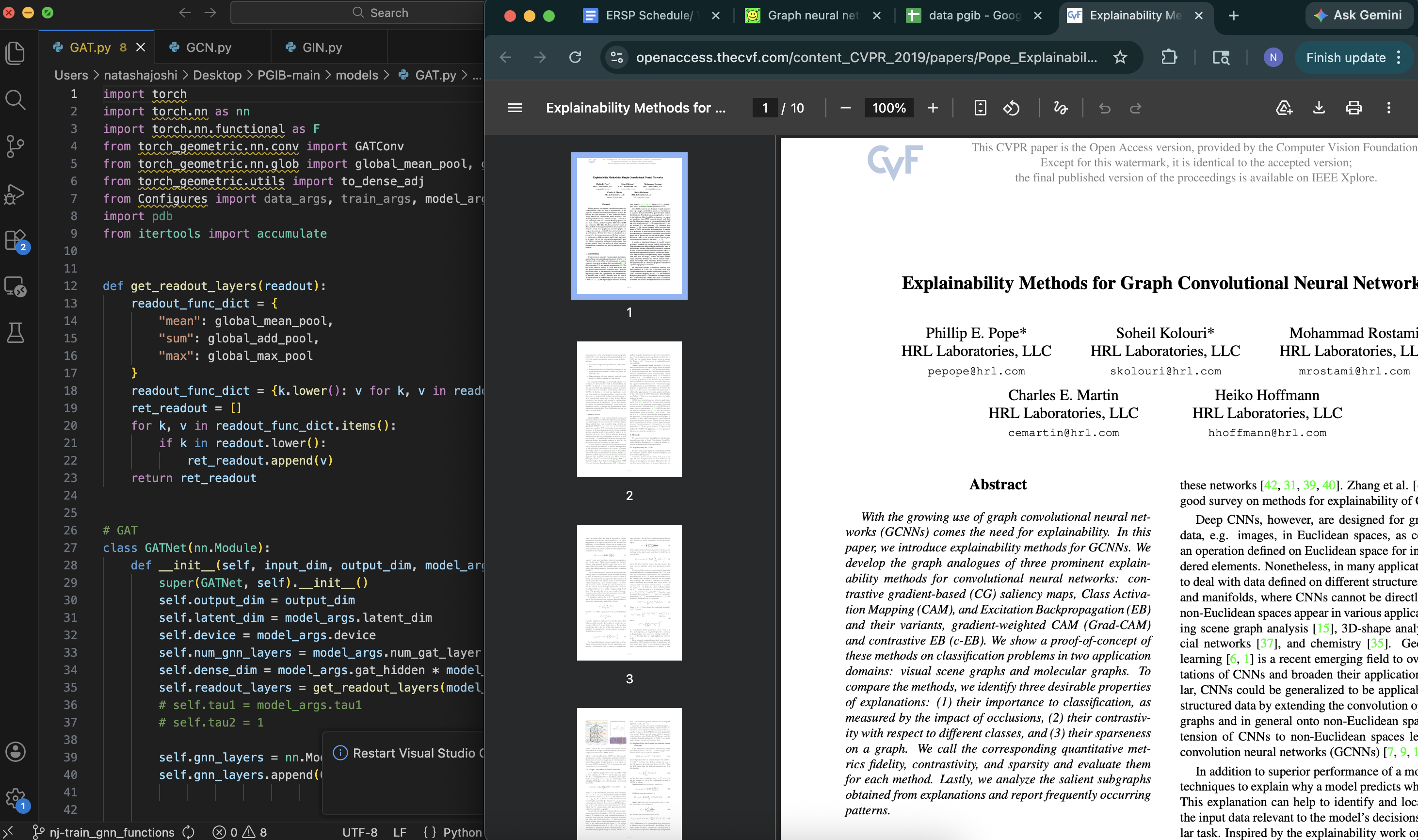Open the Explorer view in VS Code sidebar

[16, 53]
